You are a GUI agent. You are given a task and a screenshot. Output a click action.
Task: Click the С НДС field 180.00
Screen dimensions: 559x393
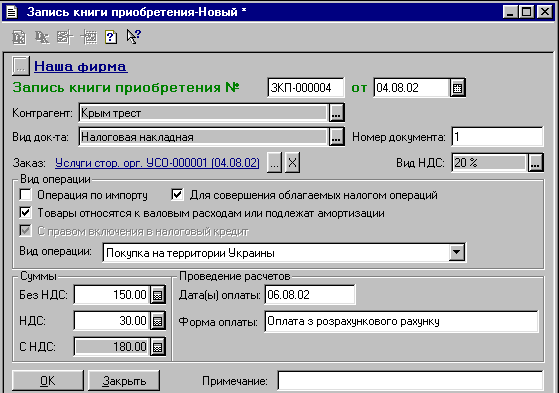(112, 347)
